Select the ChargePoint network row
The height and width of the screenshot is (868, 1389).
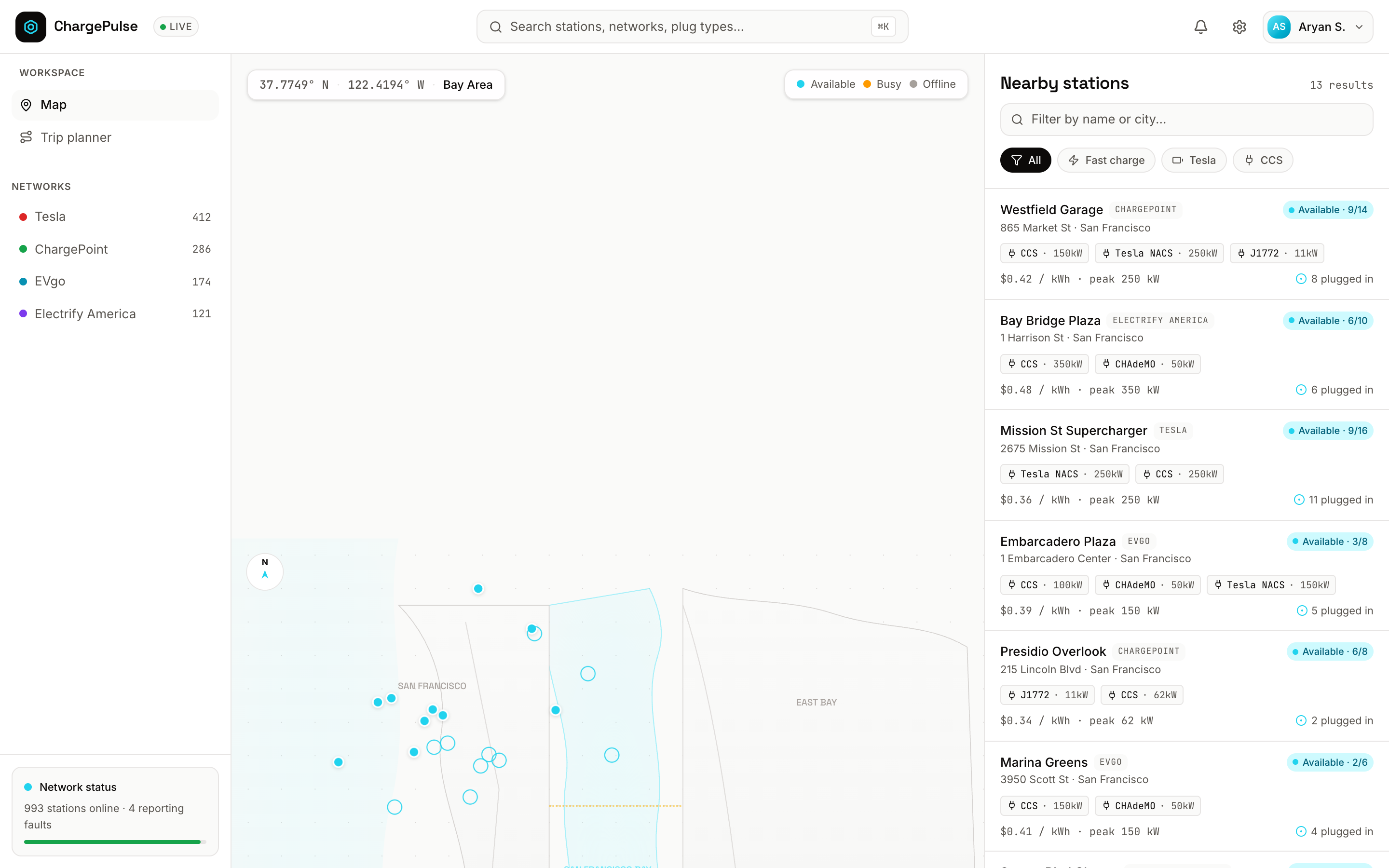click(x=115, y=248)
